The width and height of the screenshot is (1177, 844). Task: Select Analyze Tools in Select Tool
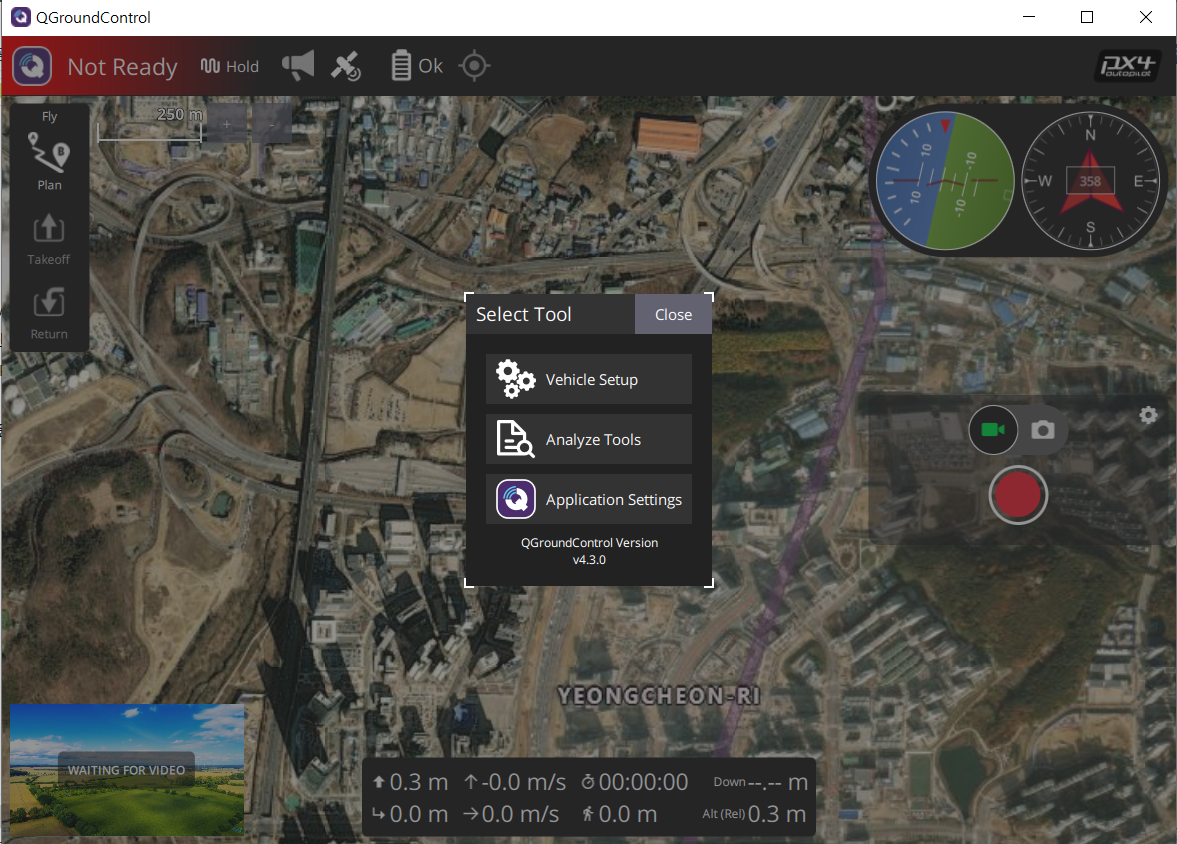point(589,439)
